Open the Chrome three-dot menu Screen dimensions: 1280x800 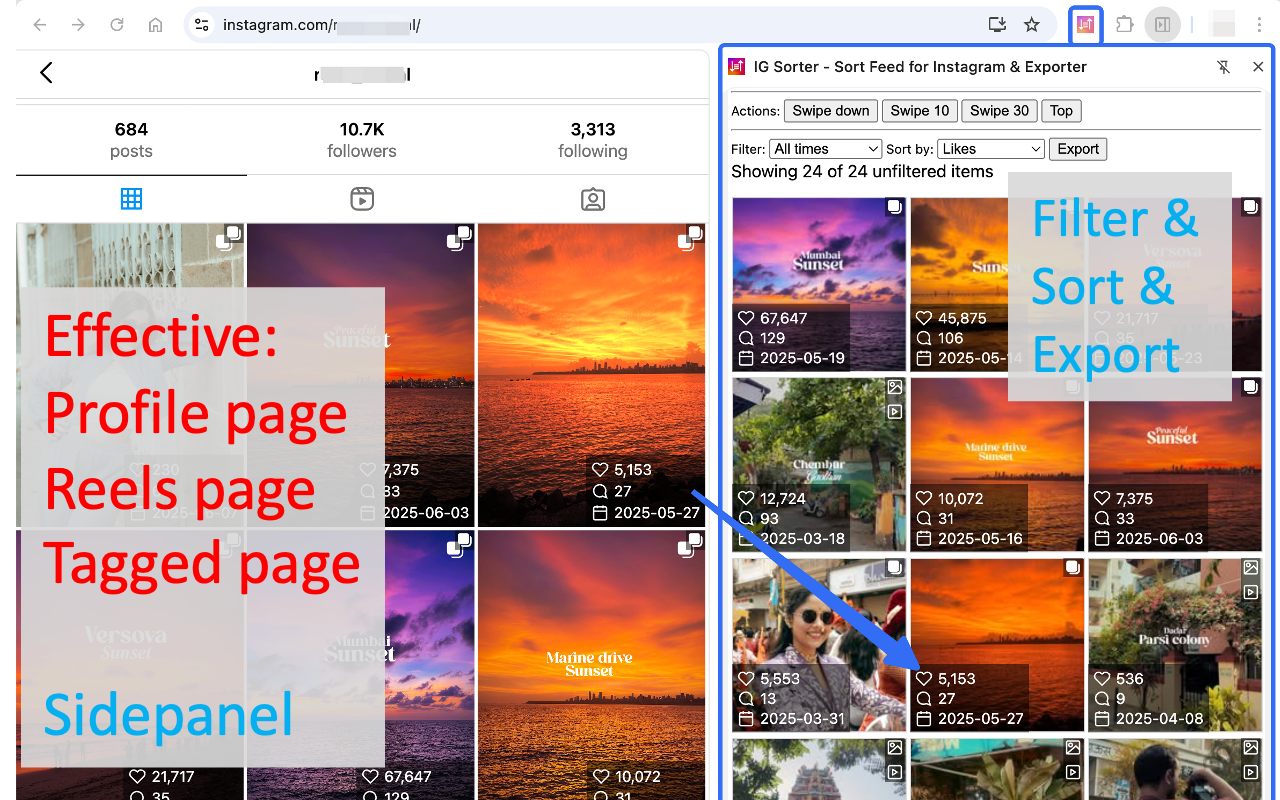[x=1259, y=25]
